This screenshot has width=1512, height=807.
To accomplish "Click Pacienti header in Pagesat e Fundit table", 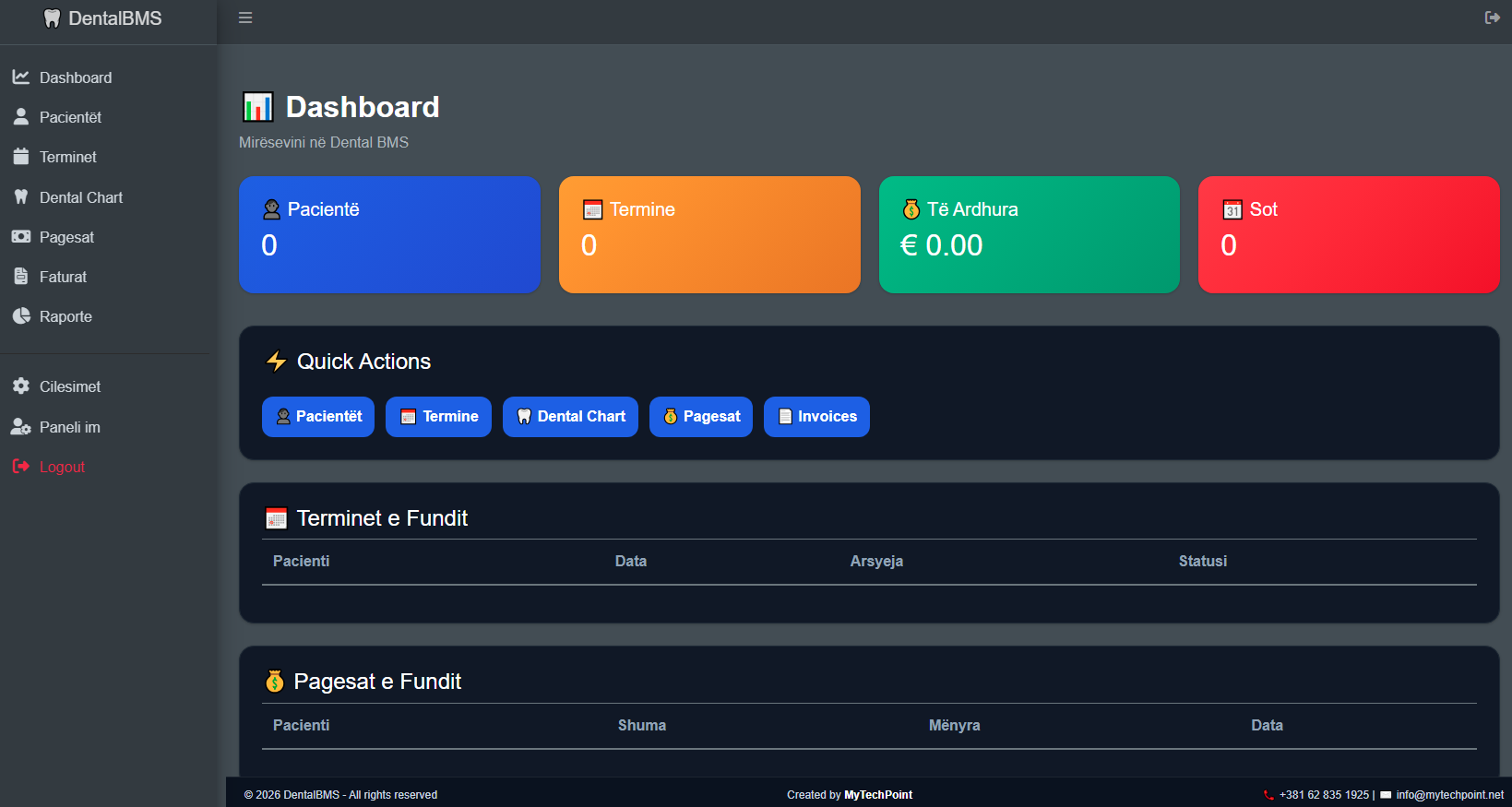I will point(301,725).
